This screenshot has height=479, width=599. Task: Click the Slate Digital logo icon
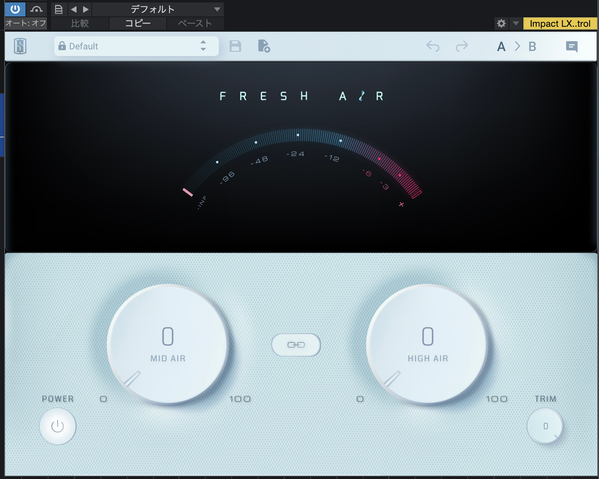(20, 46)
